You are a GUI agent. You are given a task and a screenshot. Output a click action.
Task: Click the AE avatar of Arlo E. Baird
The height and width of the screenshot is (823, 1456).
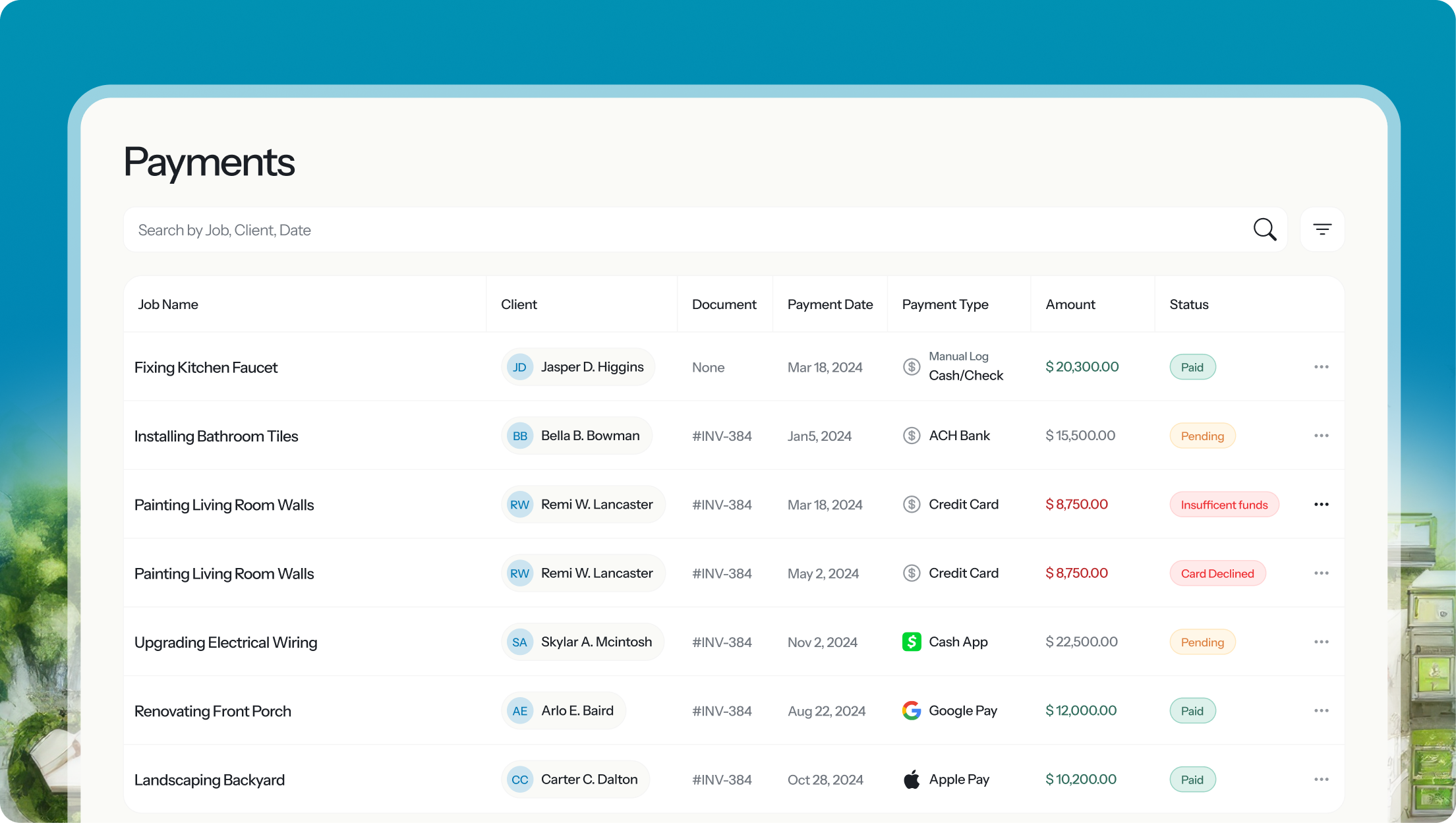coord(519,711)
